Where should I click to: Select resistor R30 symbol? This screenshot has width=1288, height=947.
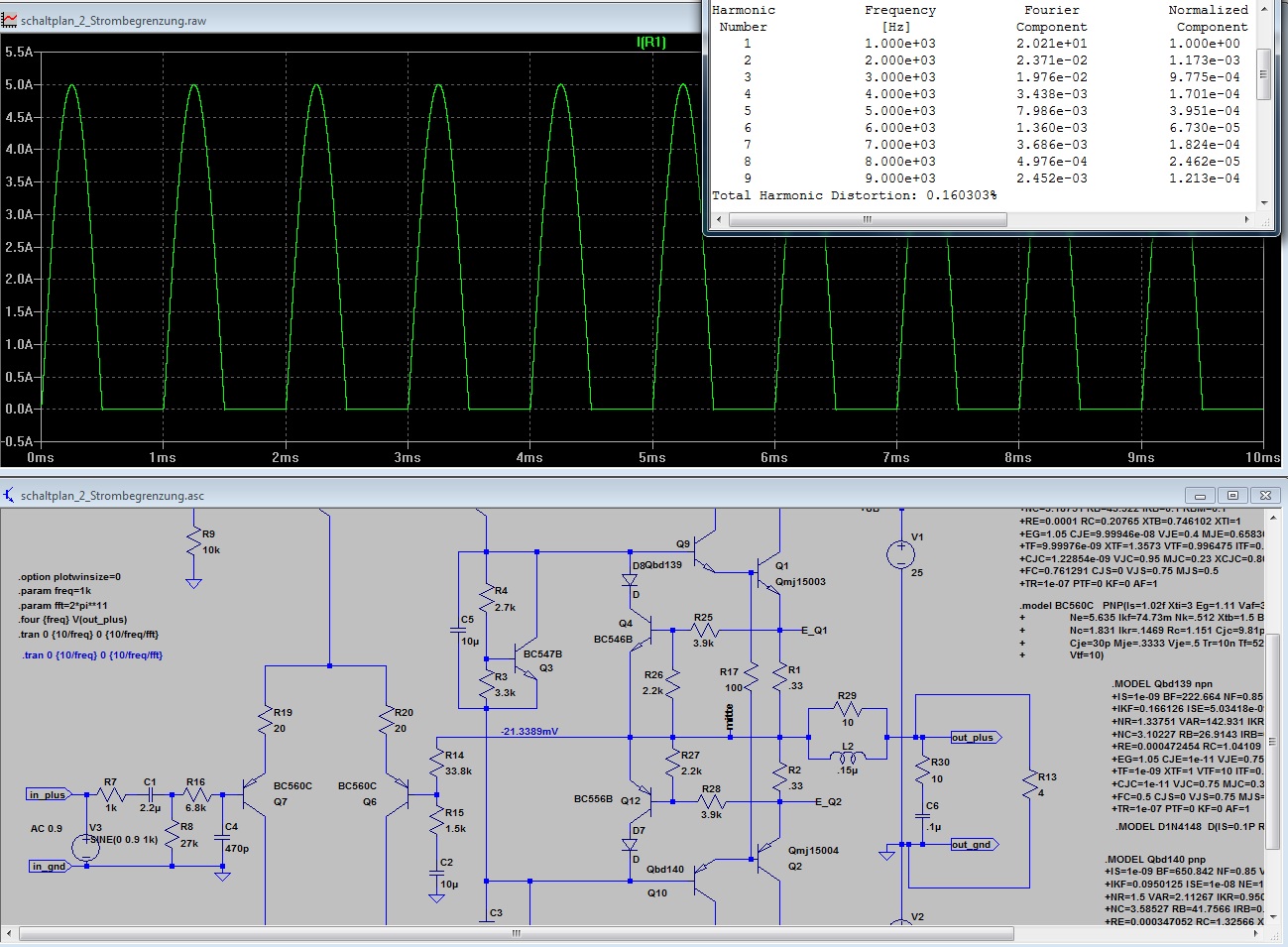[x=921, y=770]
